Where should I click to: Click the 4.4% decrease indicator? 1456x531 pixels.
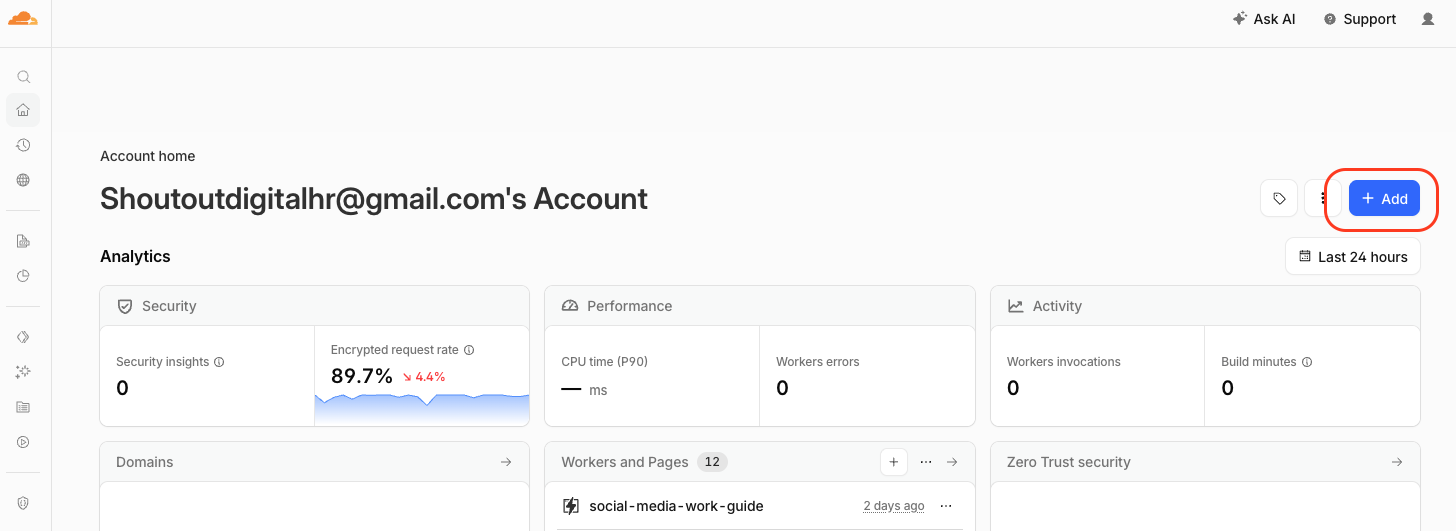pos(424,377)
